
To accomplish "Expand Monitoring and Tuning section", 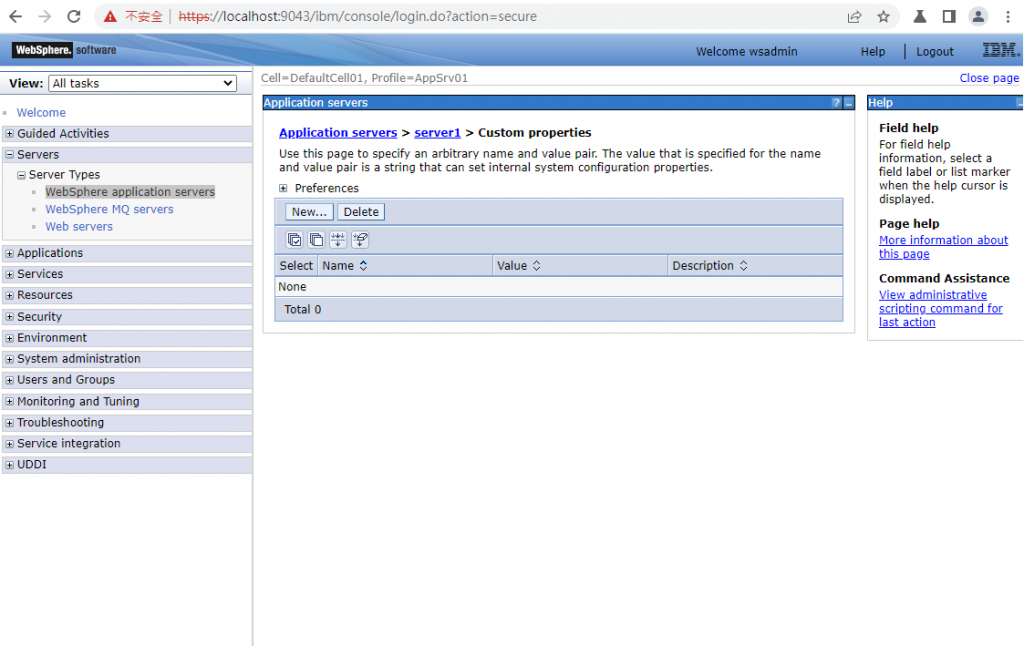I will click(x=9, y=401).
